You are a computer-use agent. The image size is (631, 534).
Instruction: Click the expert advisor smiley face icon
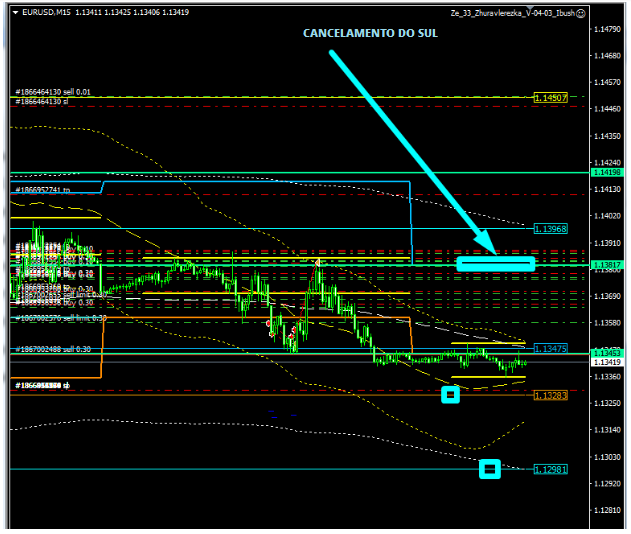(x=581, y=14)
